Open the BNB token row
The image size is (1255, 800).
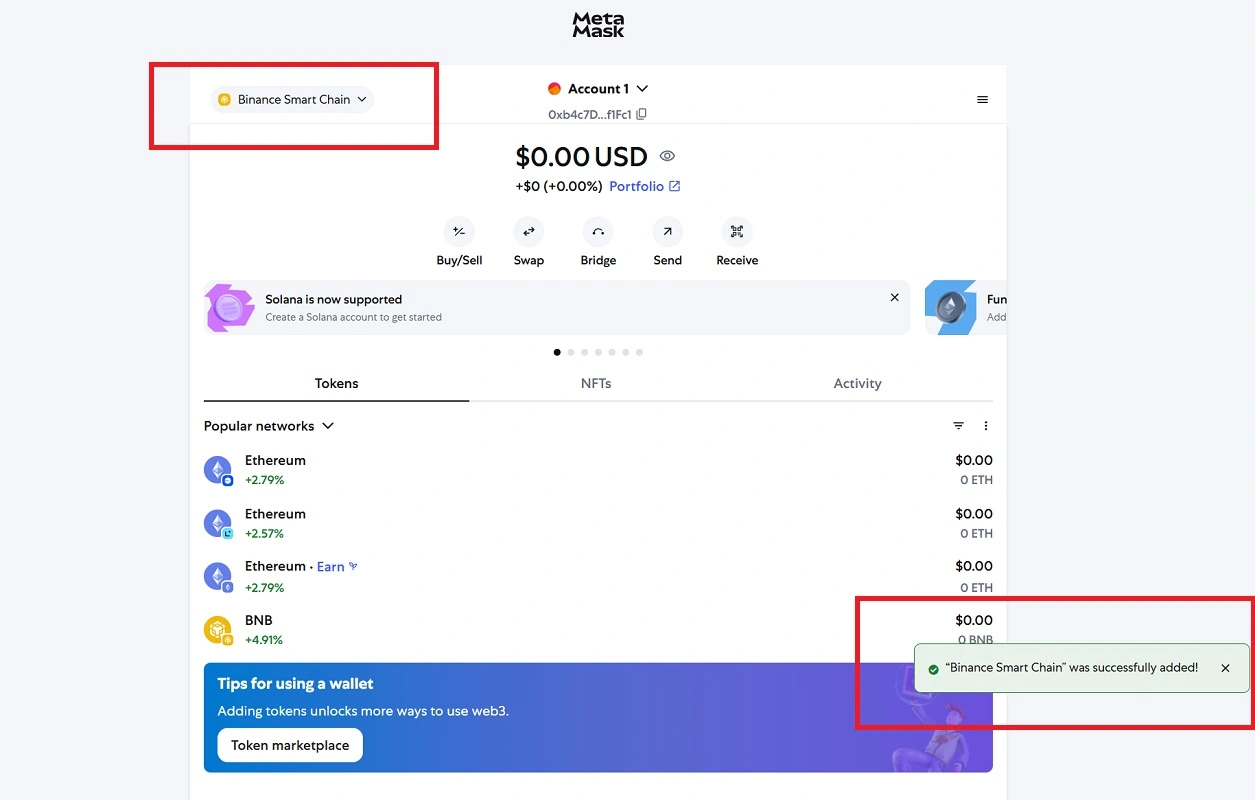pos(598,630)
